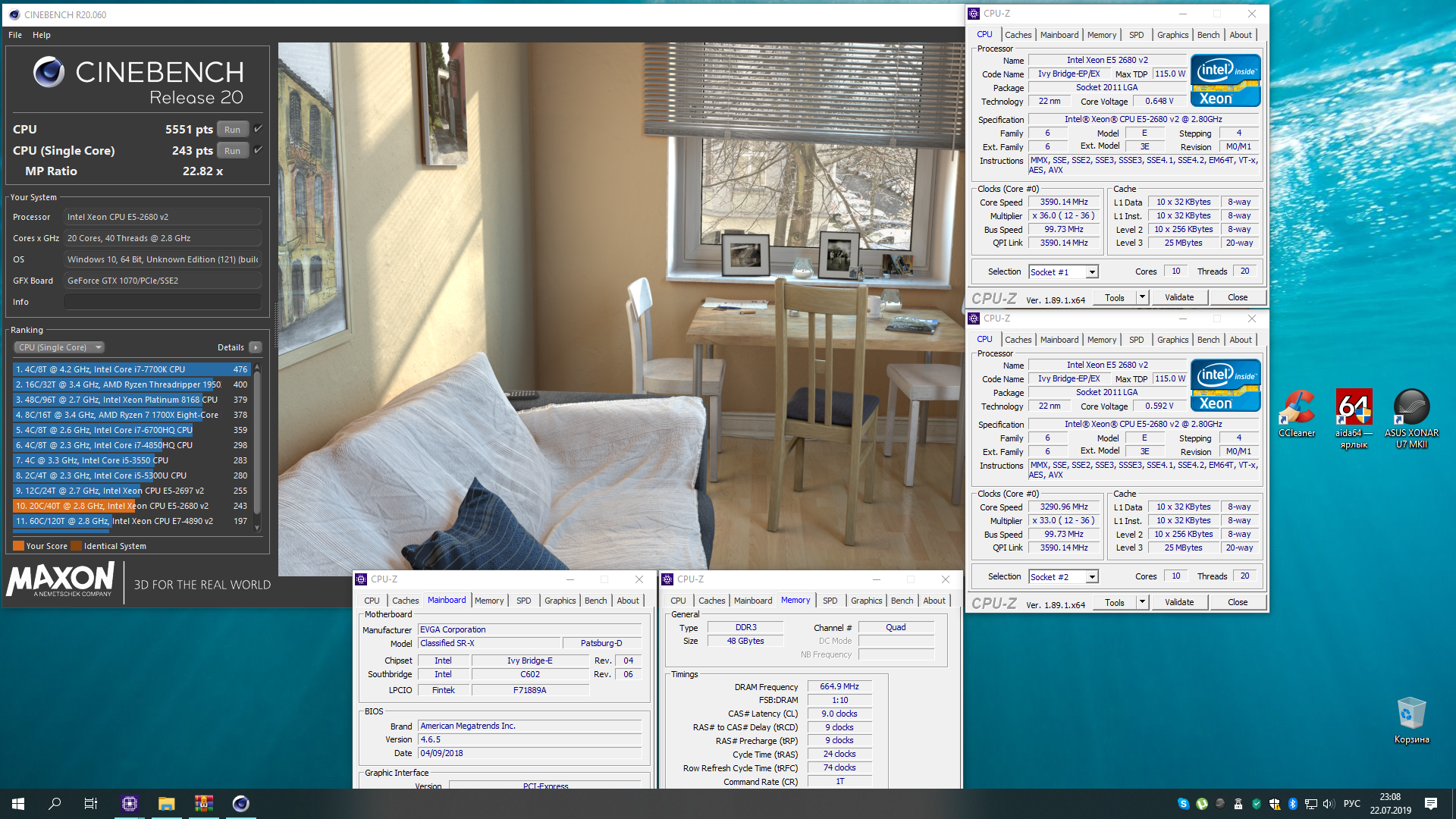Run the CPU multi-core benchmark

click(233, 130)
